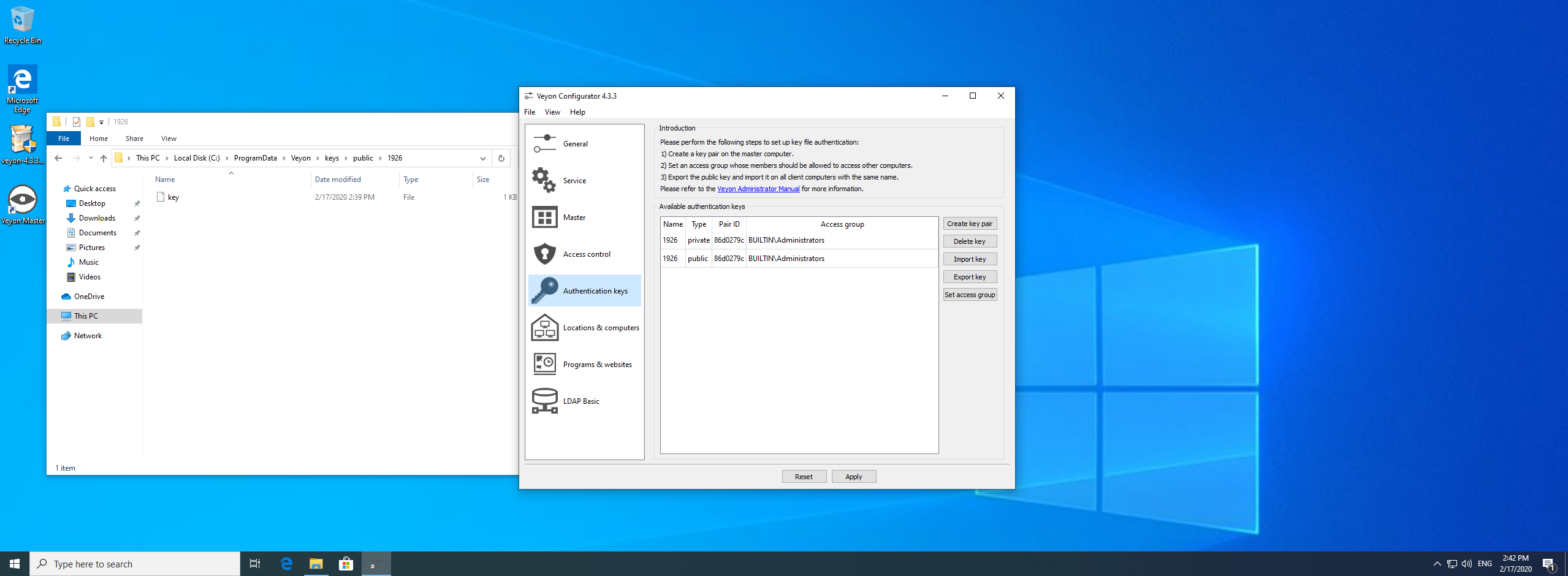Open Programs & websites icon
The image size is (1568, 576).
544,364
